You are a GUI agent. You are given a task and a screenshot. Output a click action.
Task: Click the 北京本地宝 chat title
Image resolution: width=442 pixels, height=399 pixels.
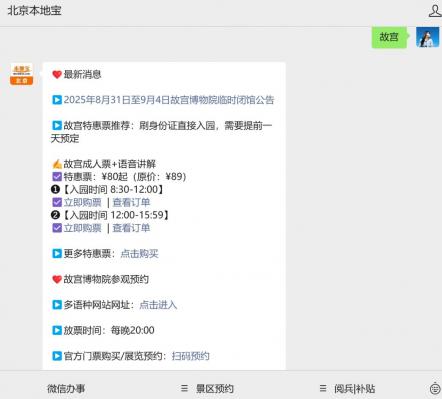(x=34, y=10)
